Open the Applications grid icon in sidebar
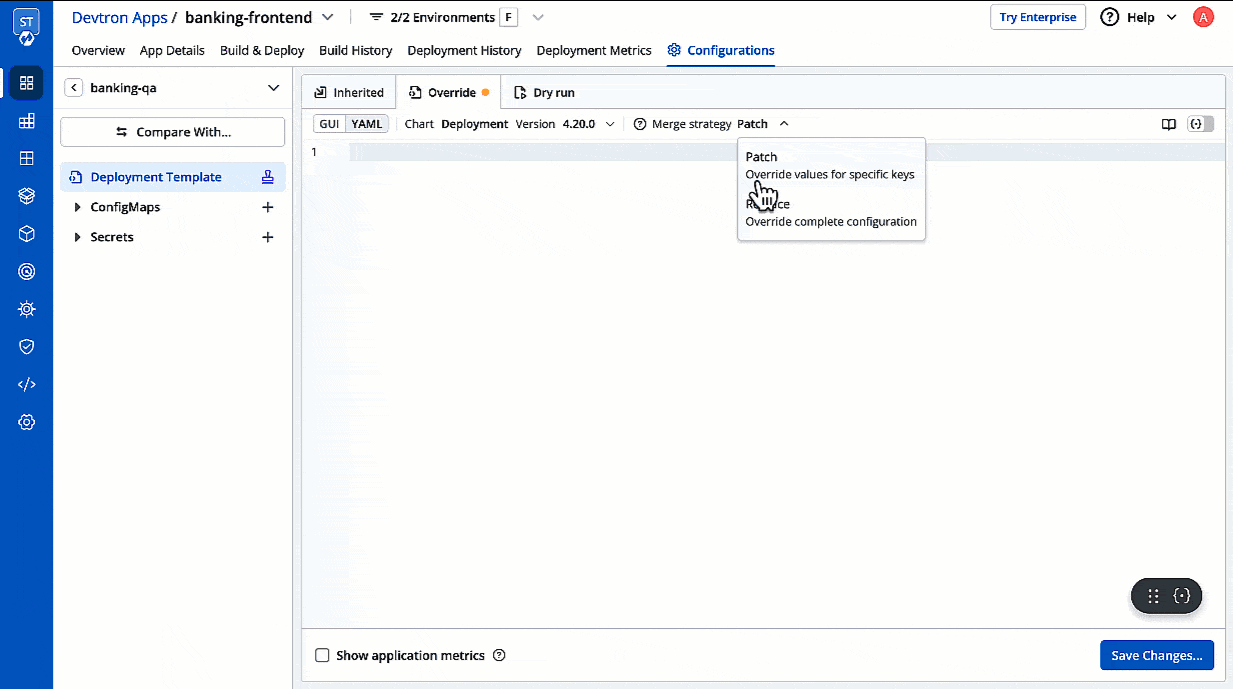Viewport: 1233px width, 689px height. click(x=26, y=84)
